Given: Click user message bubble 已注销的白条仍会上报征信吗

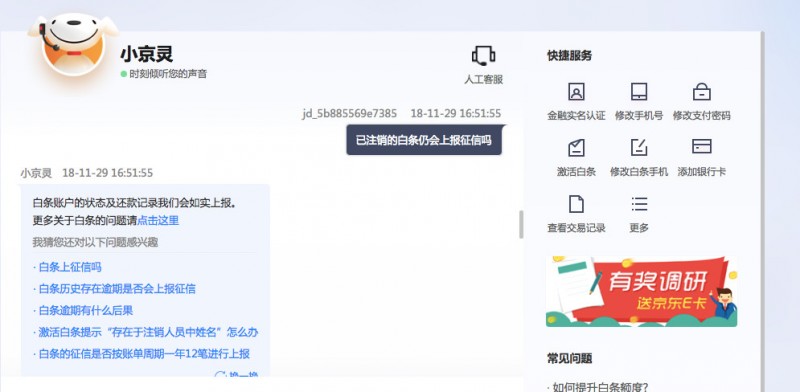Looking at the screenshot, I should [x=424, y=140].
